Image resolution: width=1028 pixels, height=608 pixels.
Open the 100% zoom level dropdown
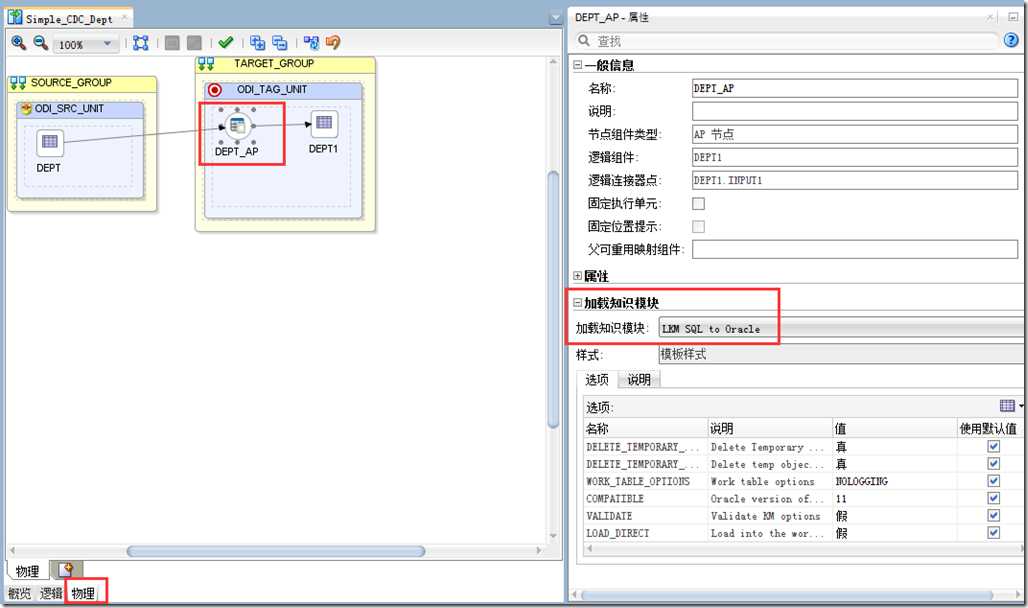pos(107,44)
